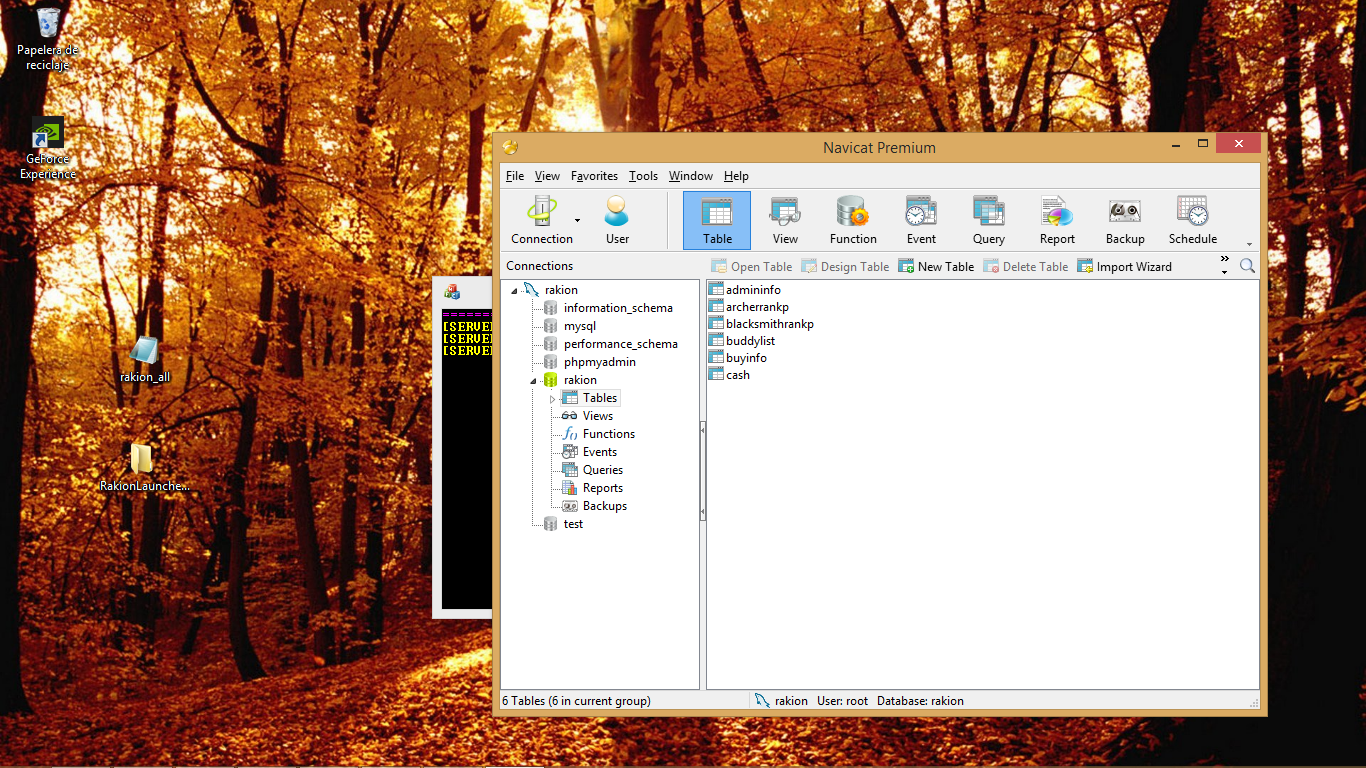The height and width of the screenshot is (768, 1366).
Task: Open the Connection dropdown arrow
Action: 577,220
